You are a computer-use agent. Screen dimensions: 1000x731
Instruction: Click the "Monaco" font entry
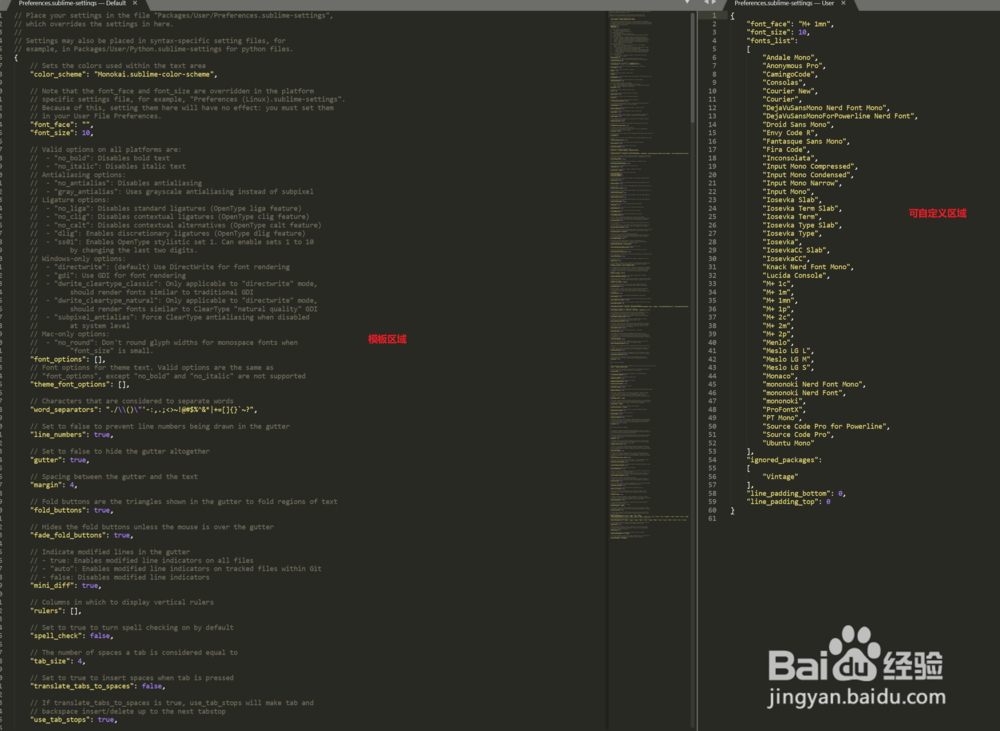point(780,376)
